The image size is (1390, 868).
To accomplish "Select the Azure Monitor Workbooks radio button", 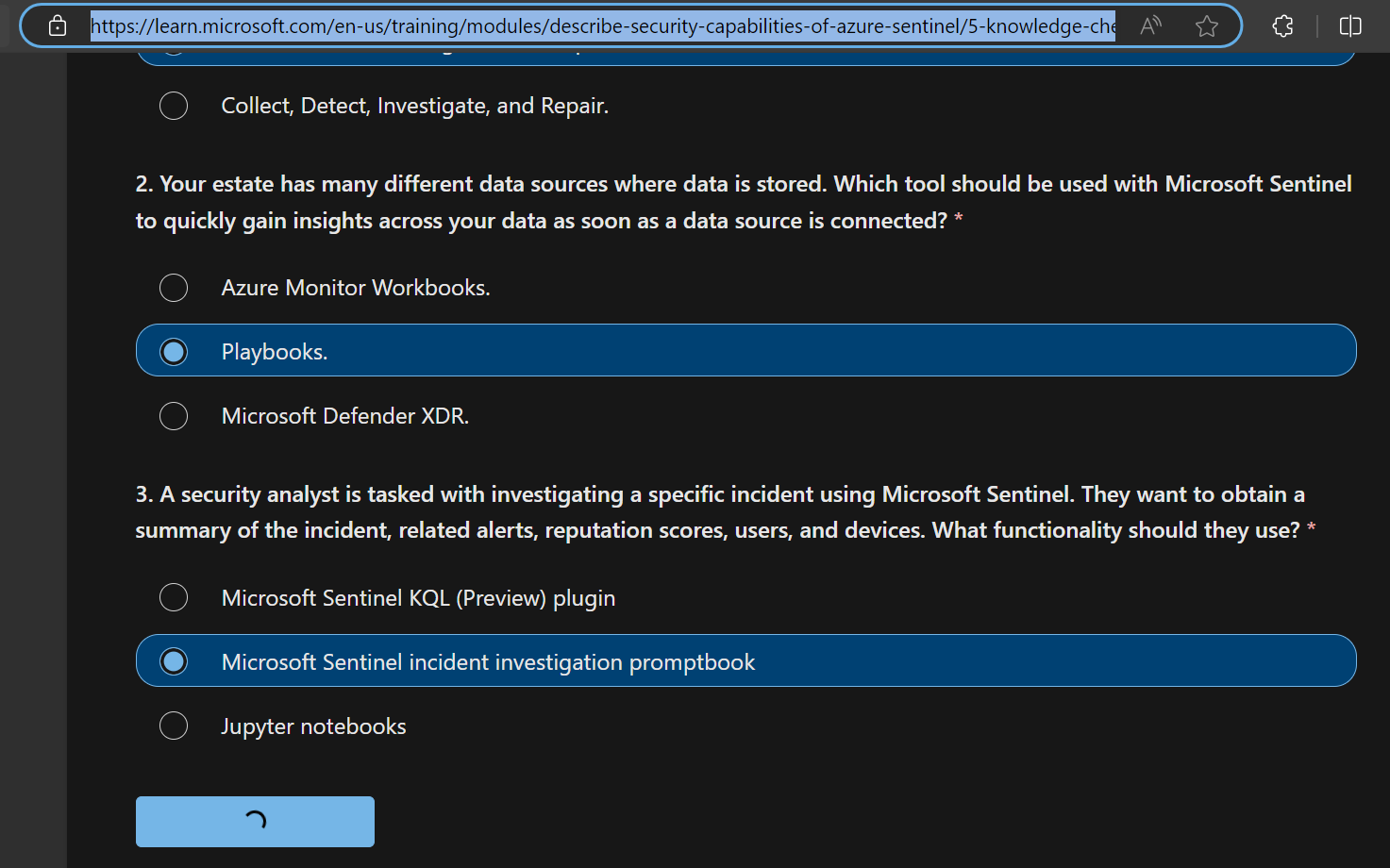I will 174,287.
